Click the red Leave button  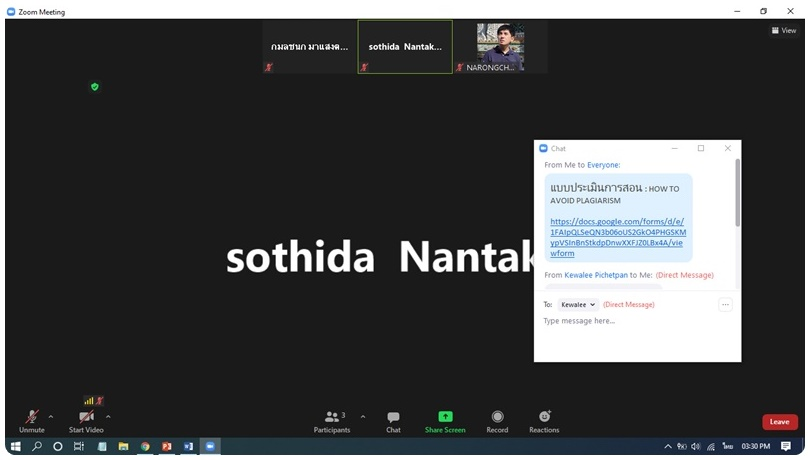[x=779, y=422]
